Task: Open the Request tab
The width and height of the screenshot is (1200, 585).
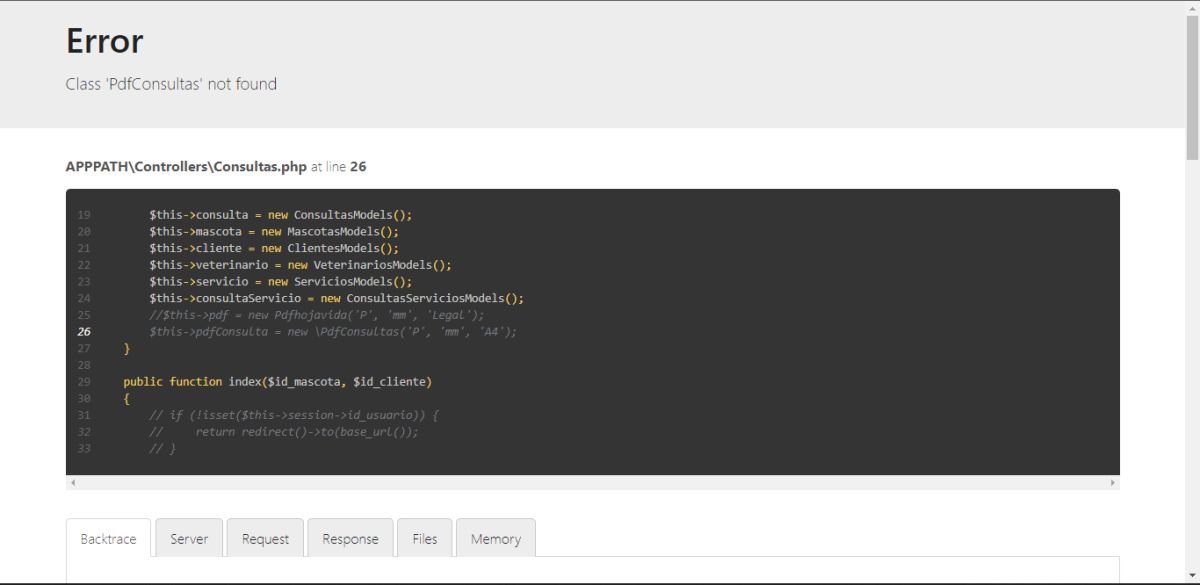Action: coord(265,538)
